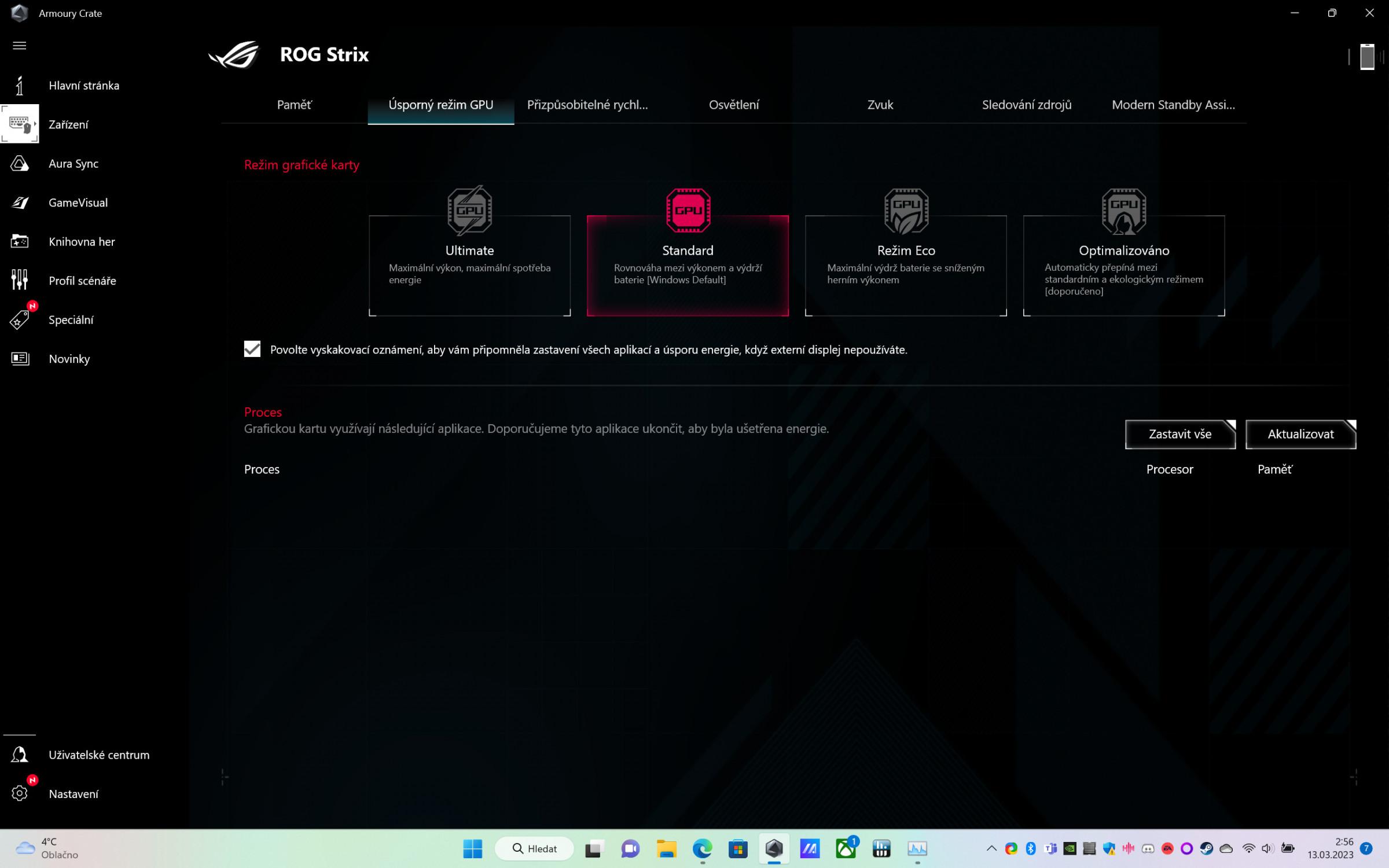Open NVIDIA tray icon
Image resolution: width=1389 pixels, height=868 pixels.
point(1070,848)
